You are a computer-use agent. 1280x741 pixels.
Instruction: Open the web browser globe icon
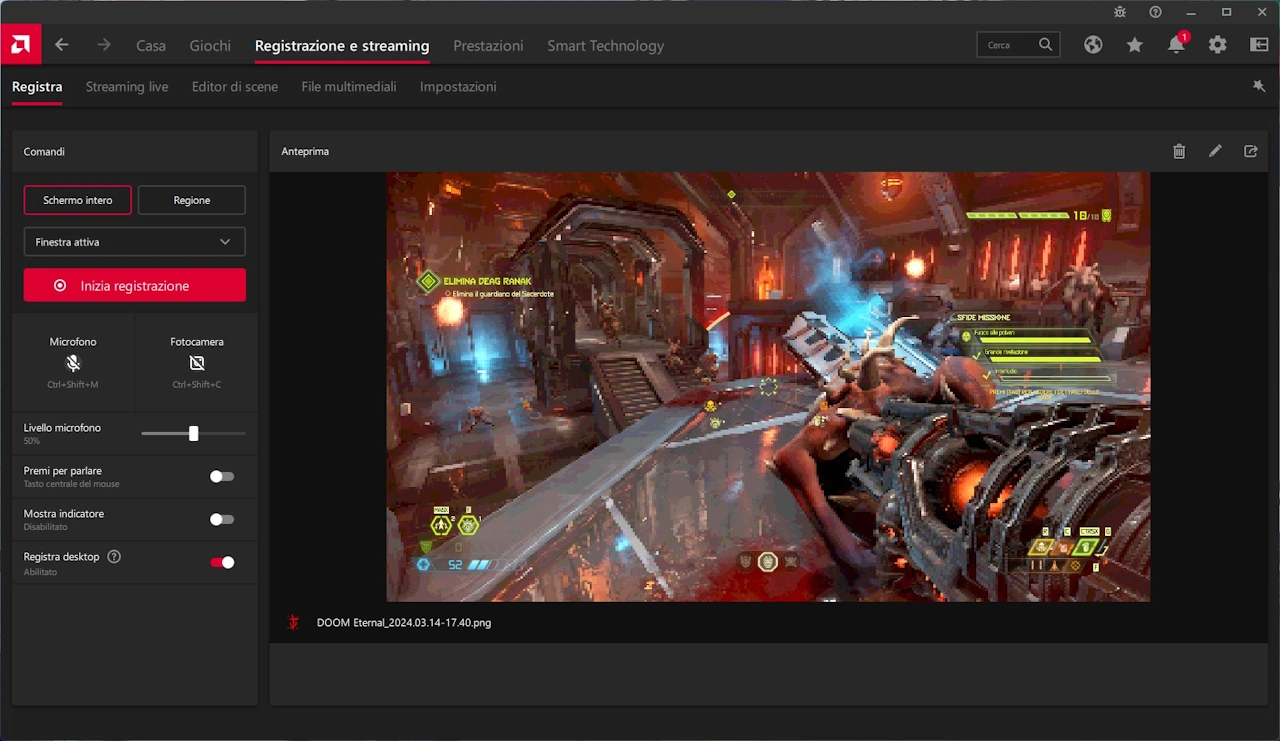[1093, 45]
